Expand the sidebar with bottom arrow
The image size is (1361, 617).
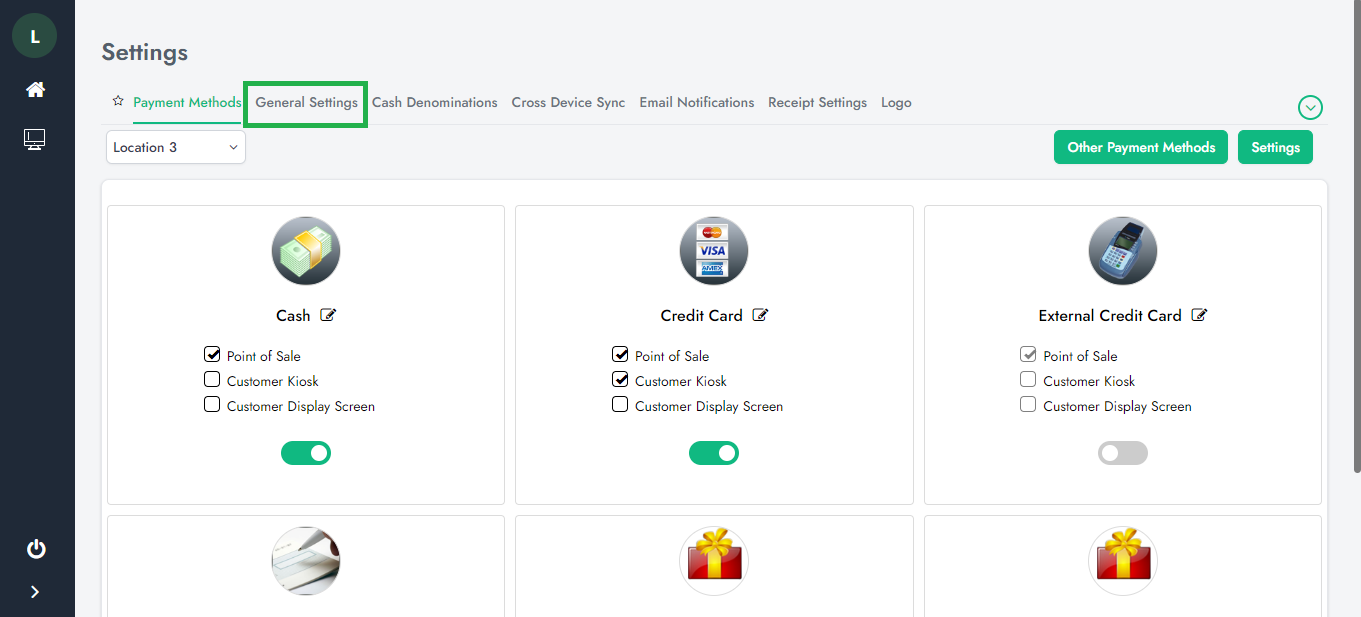pos(35,591)
